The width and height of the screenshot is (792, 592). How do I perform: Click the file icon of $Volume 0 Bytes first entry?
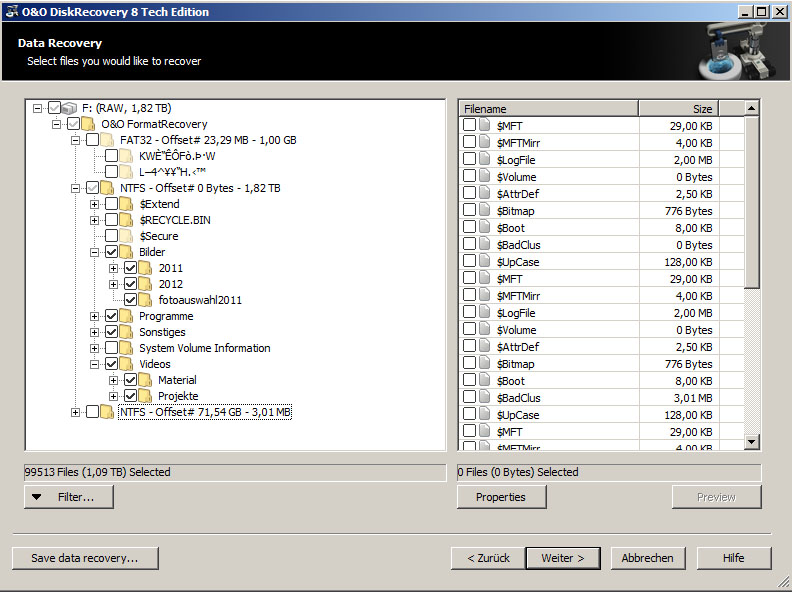484,176
